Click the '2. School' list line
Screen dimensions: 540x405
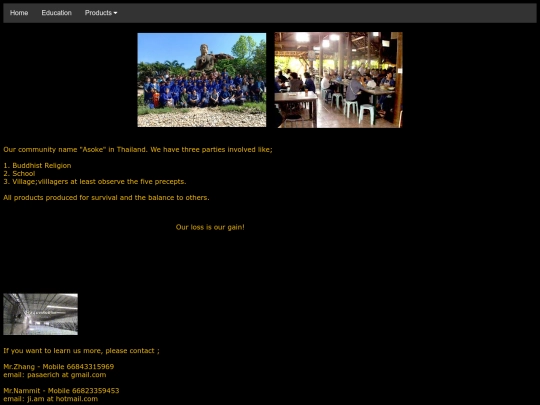tap(19, 174)
